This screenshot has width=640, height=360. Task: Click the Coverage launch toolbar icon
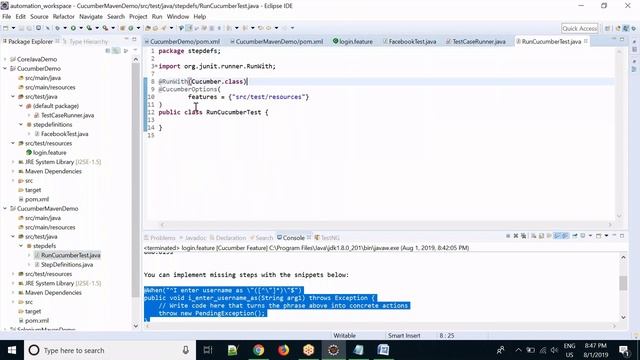click(x=89, y=28)
